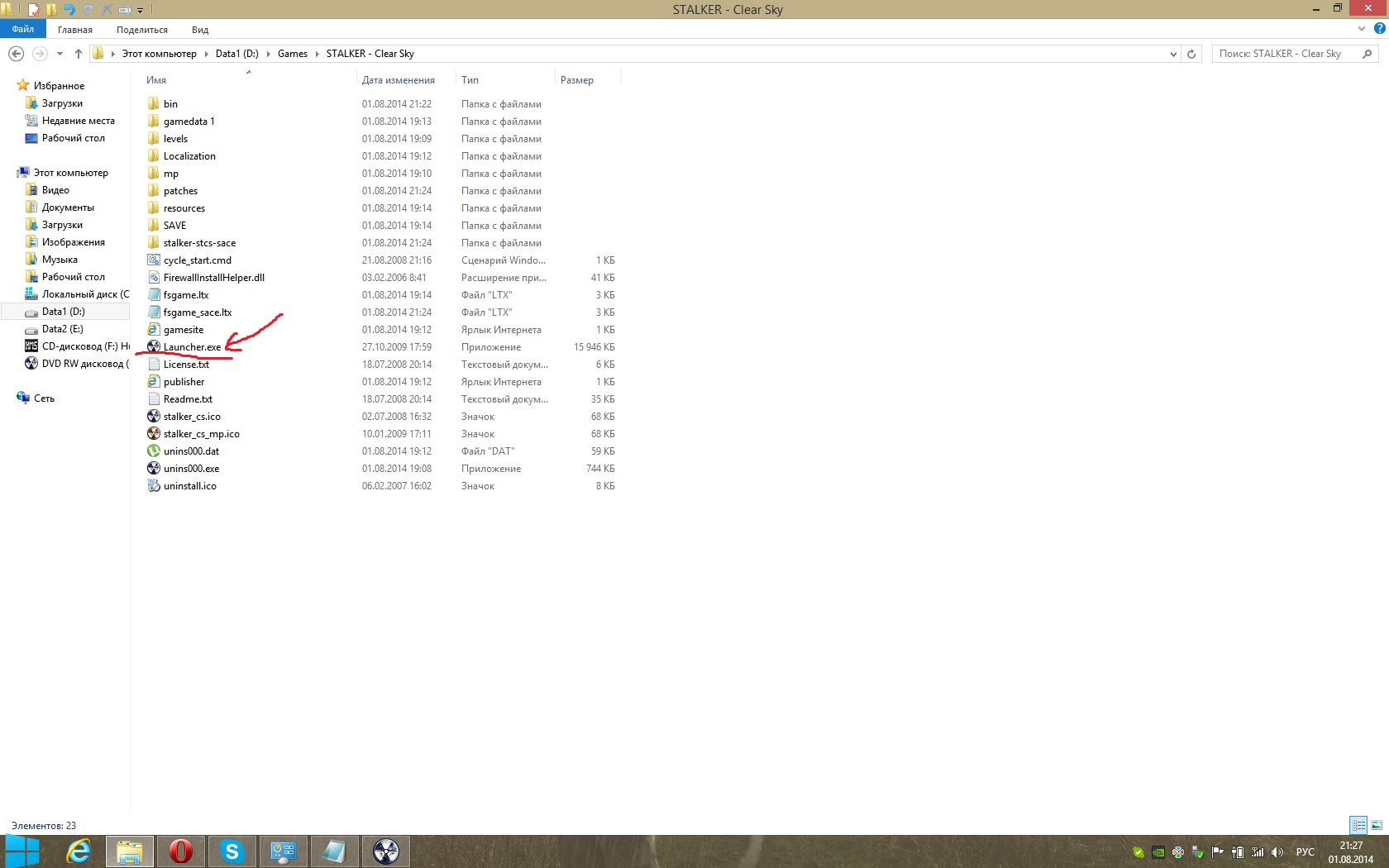Viewport: 1389px width, 868px height.
Task: Click the stalker_cs.ico icon file
Action: (192, 417)
